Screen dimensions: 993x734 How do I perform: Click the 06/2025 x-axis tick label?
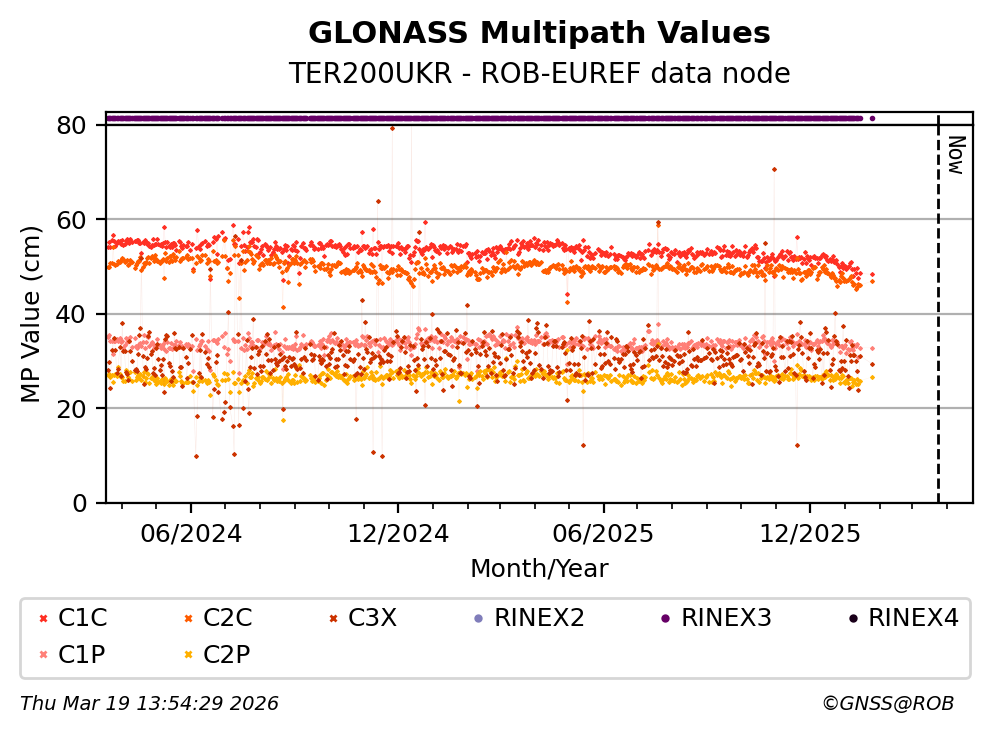603,533
